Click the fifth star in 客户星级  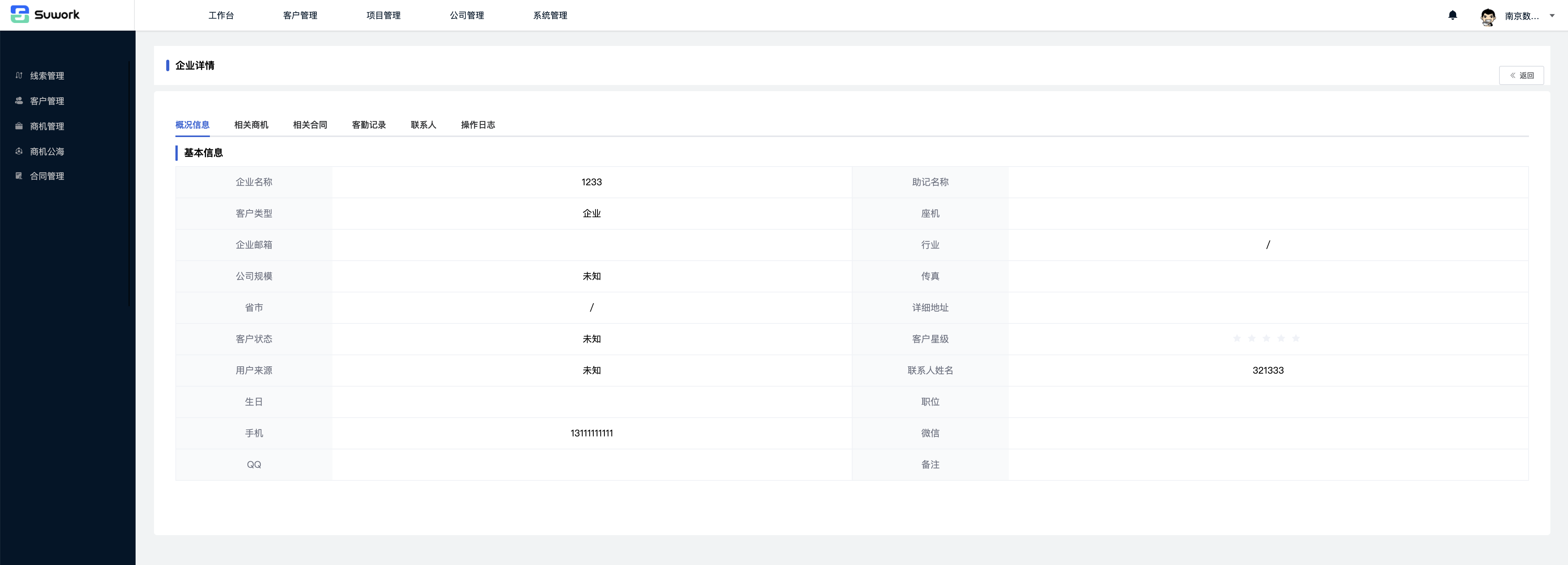coord(1296,338)
